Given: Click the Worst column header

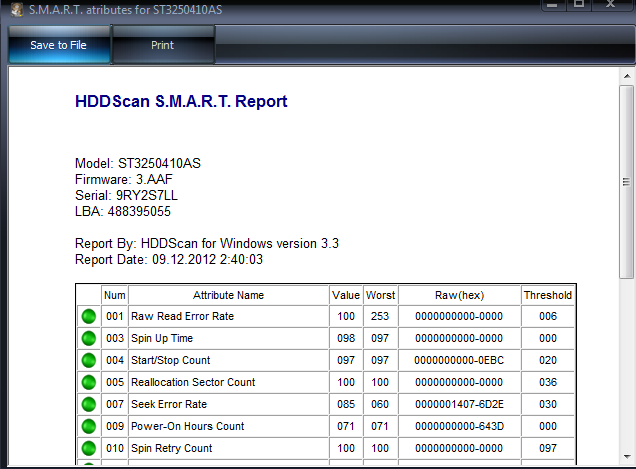Looking at the screenshot, I should [380, 295].
